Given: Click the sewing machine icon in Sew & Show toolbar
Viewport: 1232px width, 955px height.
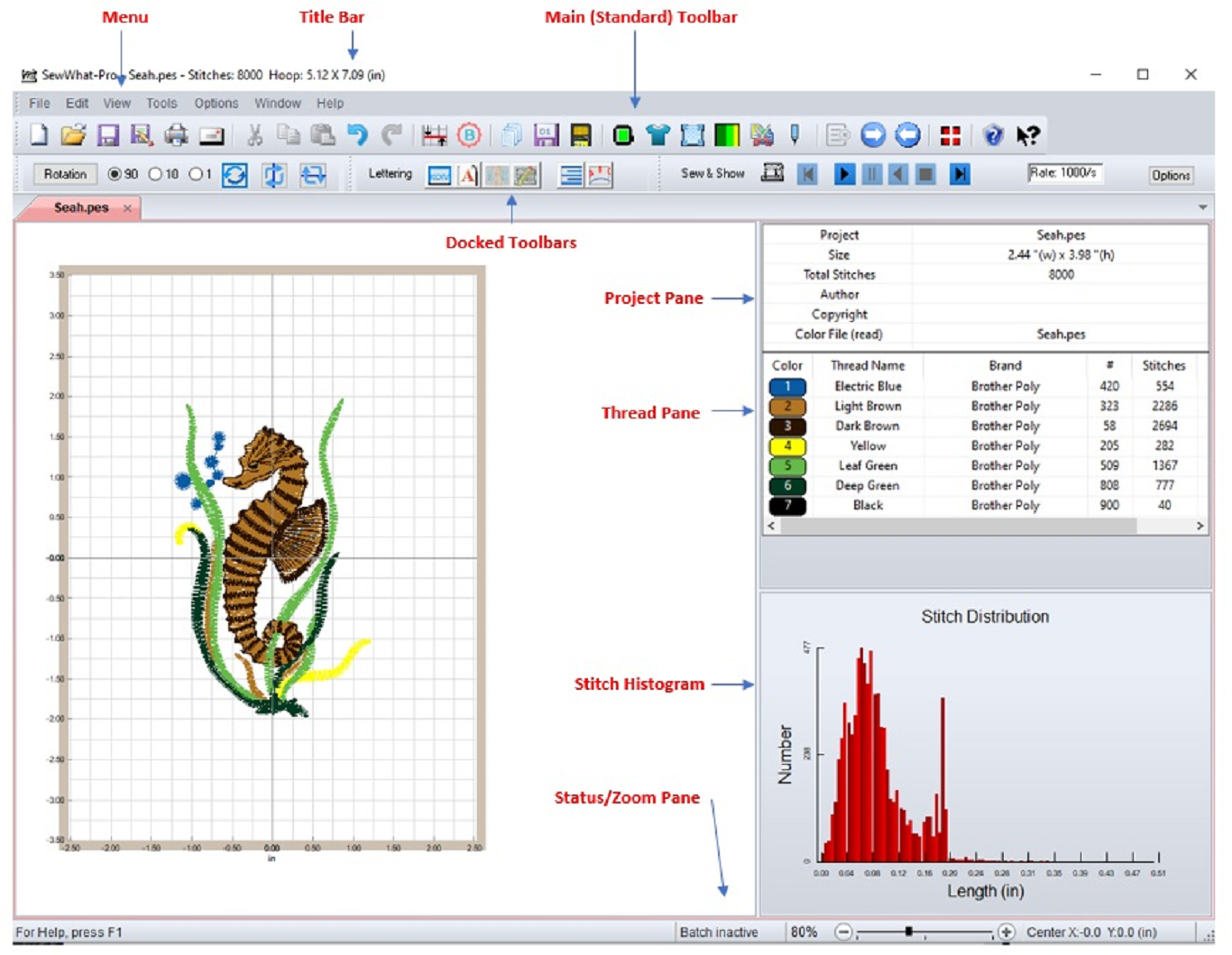Looking at the screenshot, I should pos(773,173).
